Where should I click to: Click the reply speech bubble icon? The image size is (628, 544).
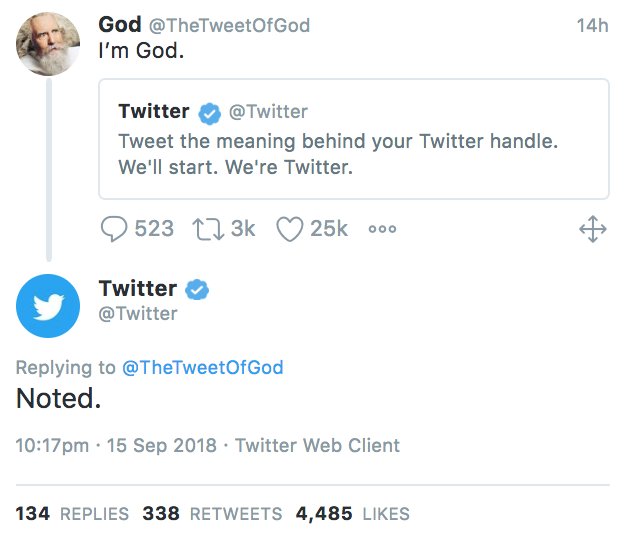tap(114, 229)
